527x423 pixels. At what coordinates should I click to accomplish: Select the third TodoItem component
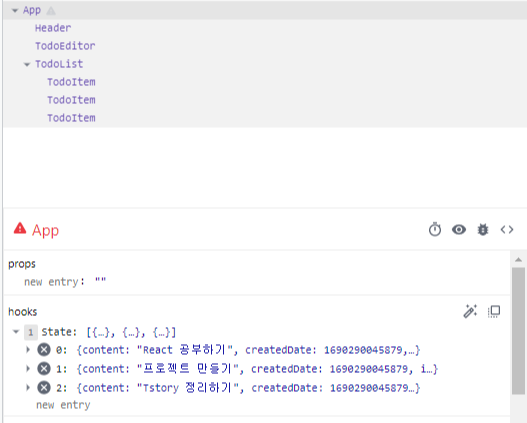coord(71,118)
